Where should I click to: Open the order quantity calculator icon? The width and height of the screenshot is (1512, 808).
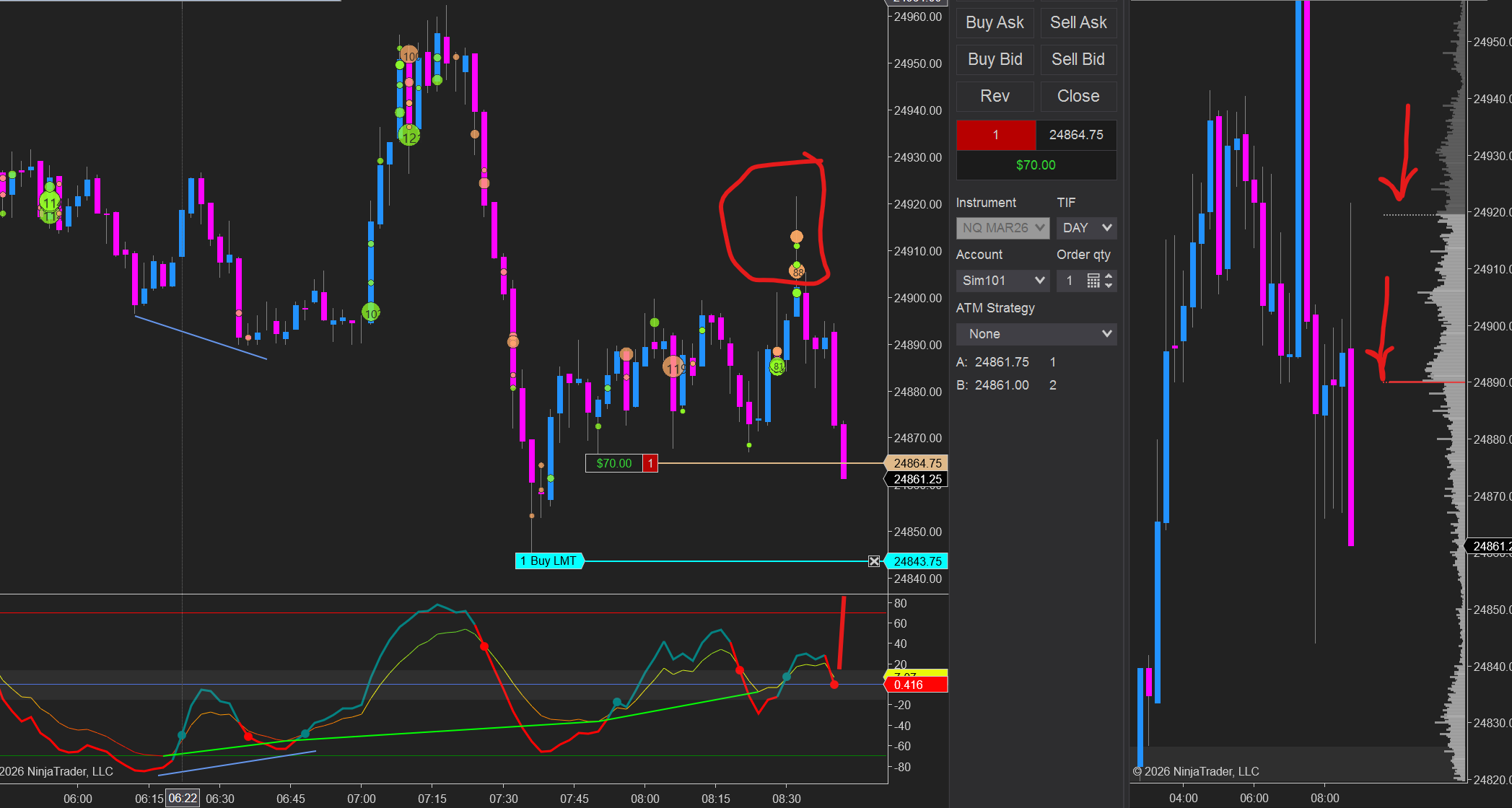[1093, 281]
